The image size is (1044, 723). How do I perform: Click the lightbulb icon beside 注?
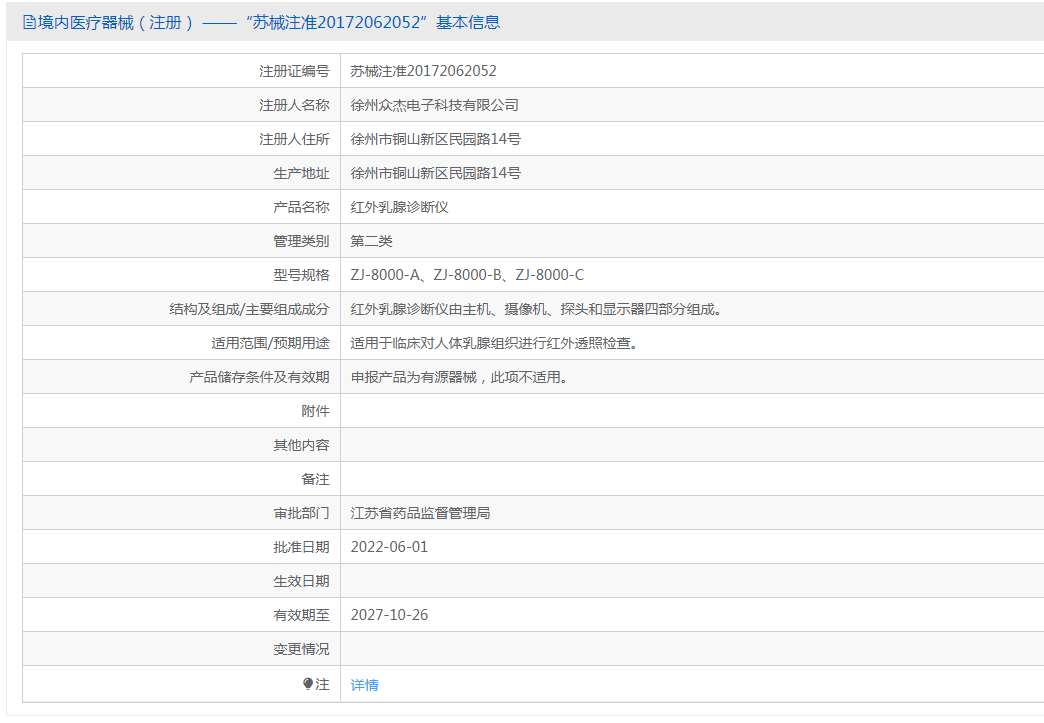(308, 684)
